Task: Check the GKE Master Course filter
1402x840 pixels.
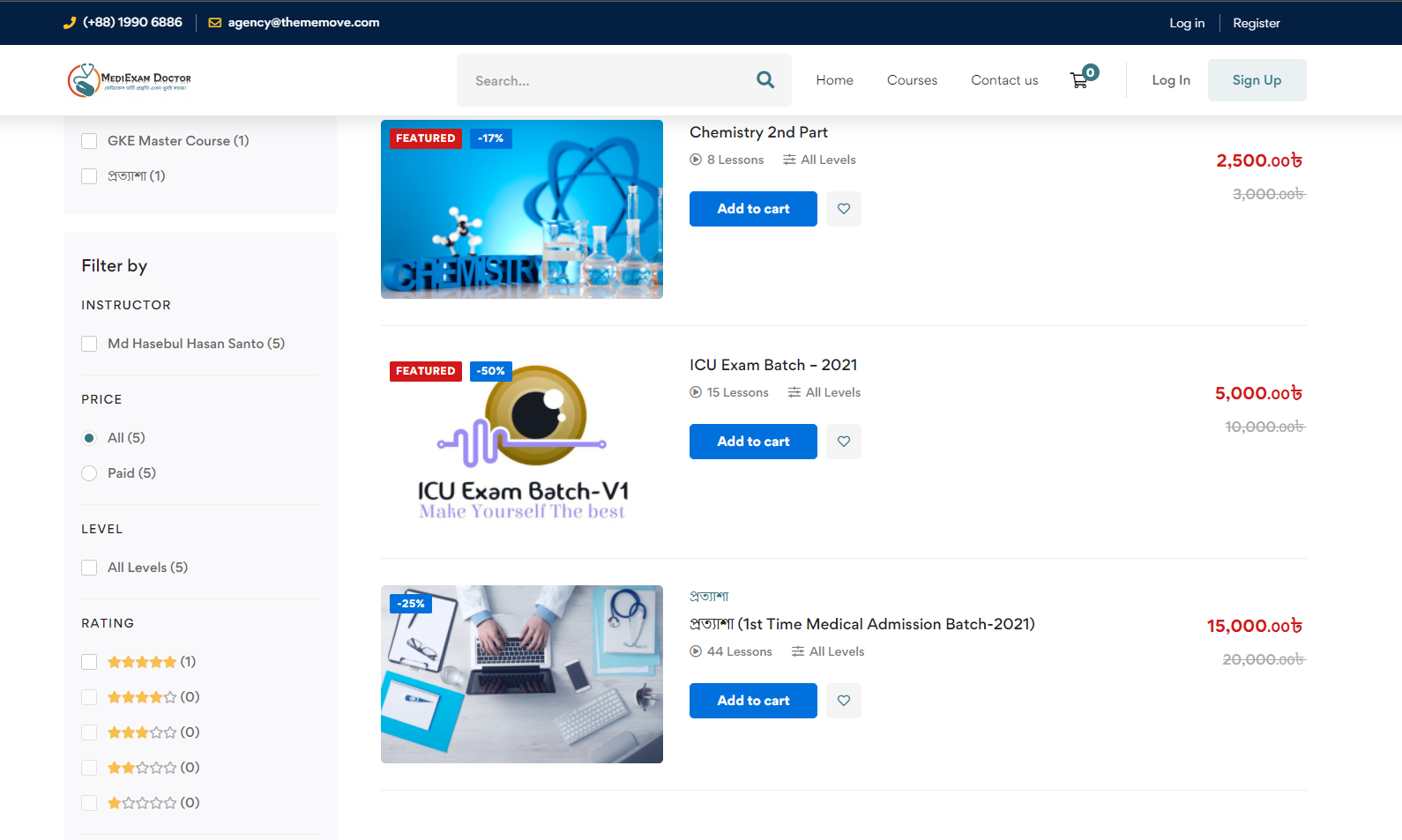Action: coord(89,141)
